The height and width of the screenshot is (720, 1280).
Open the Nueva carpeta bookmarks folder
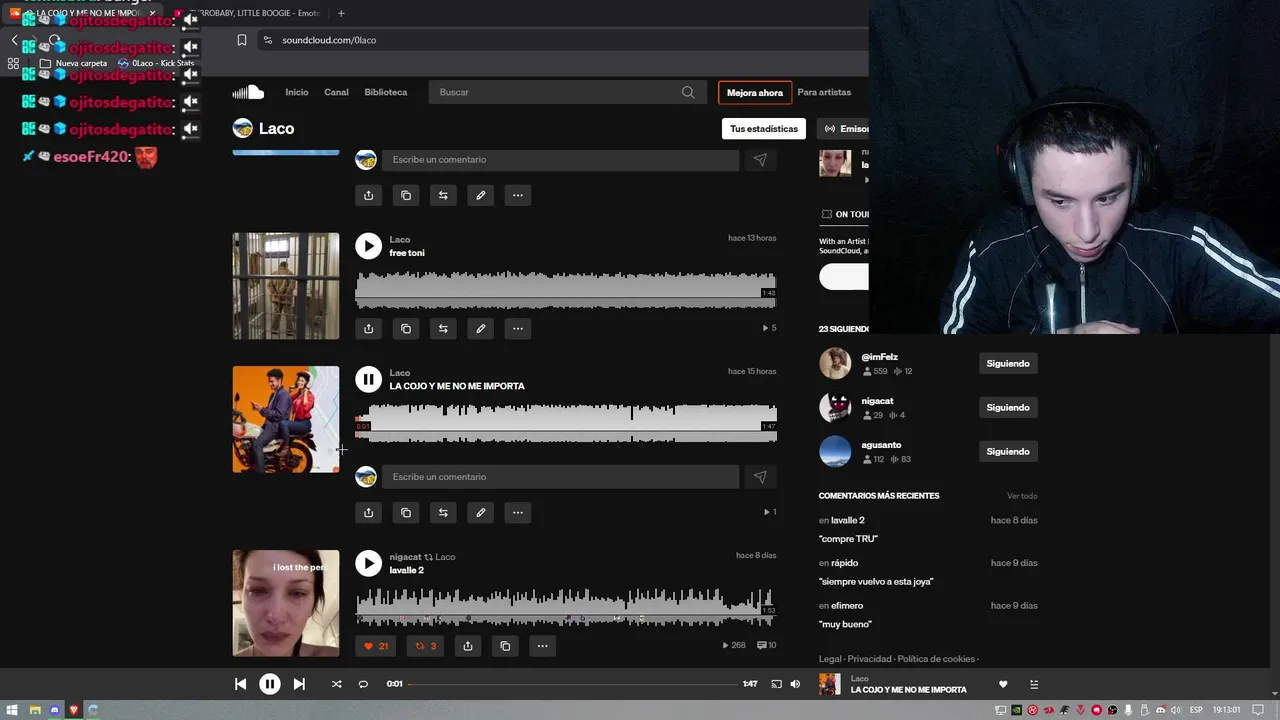[74, 63]
